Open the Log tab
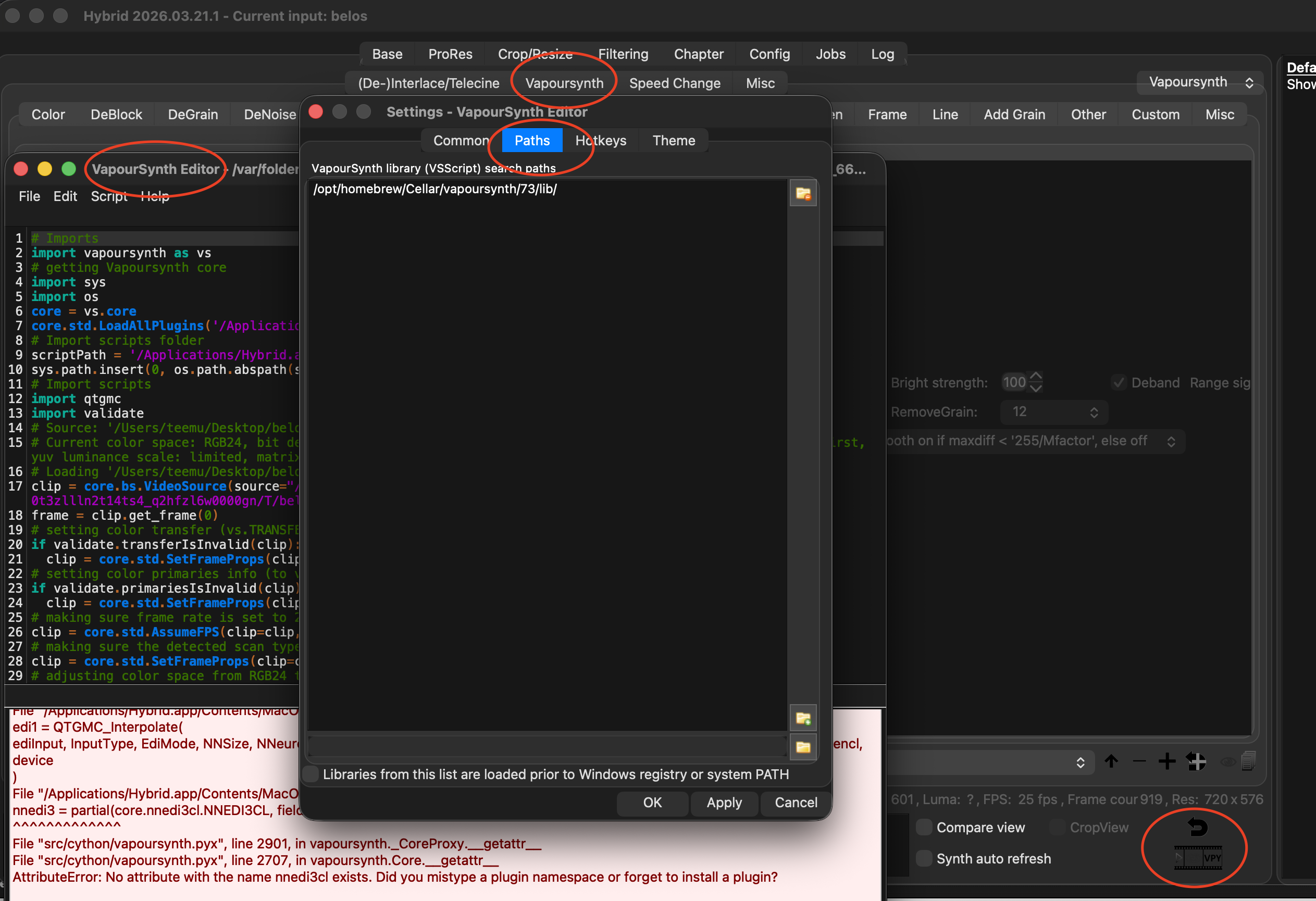 882,54
